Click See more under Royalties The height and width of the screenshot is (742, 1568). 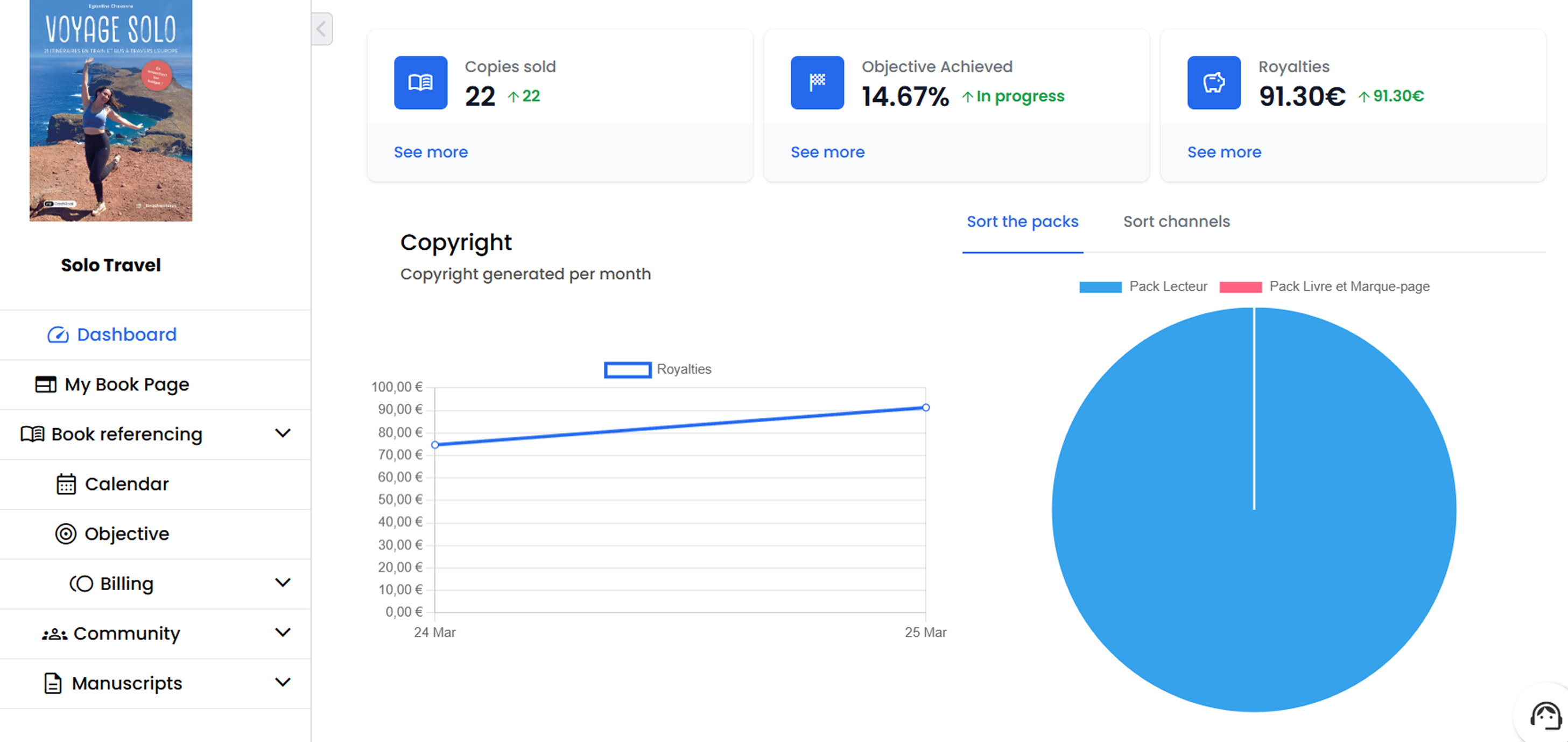pyautogui.click(x=1224, y=152)
